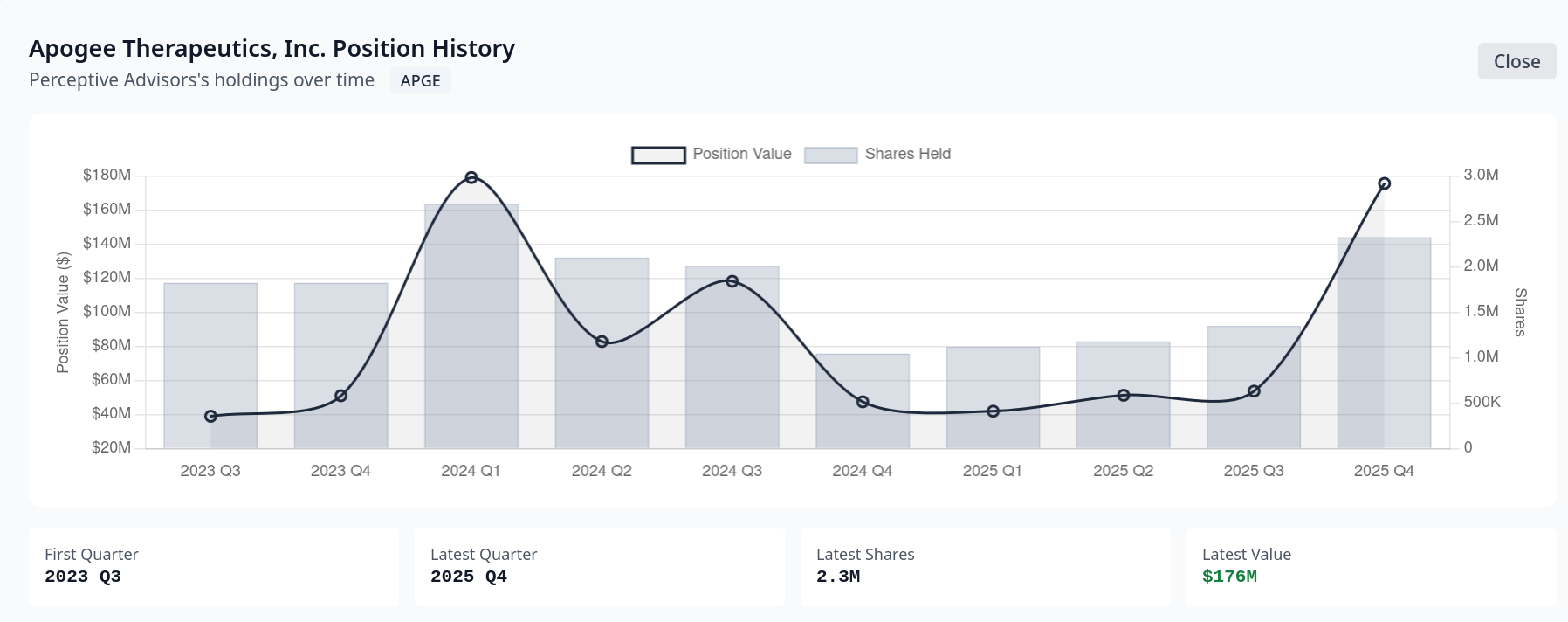The image size is (1568, 622).
Task: Click the Latest Quarter value 2025 Q4
Action: point(469,577)
